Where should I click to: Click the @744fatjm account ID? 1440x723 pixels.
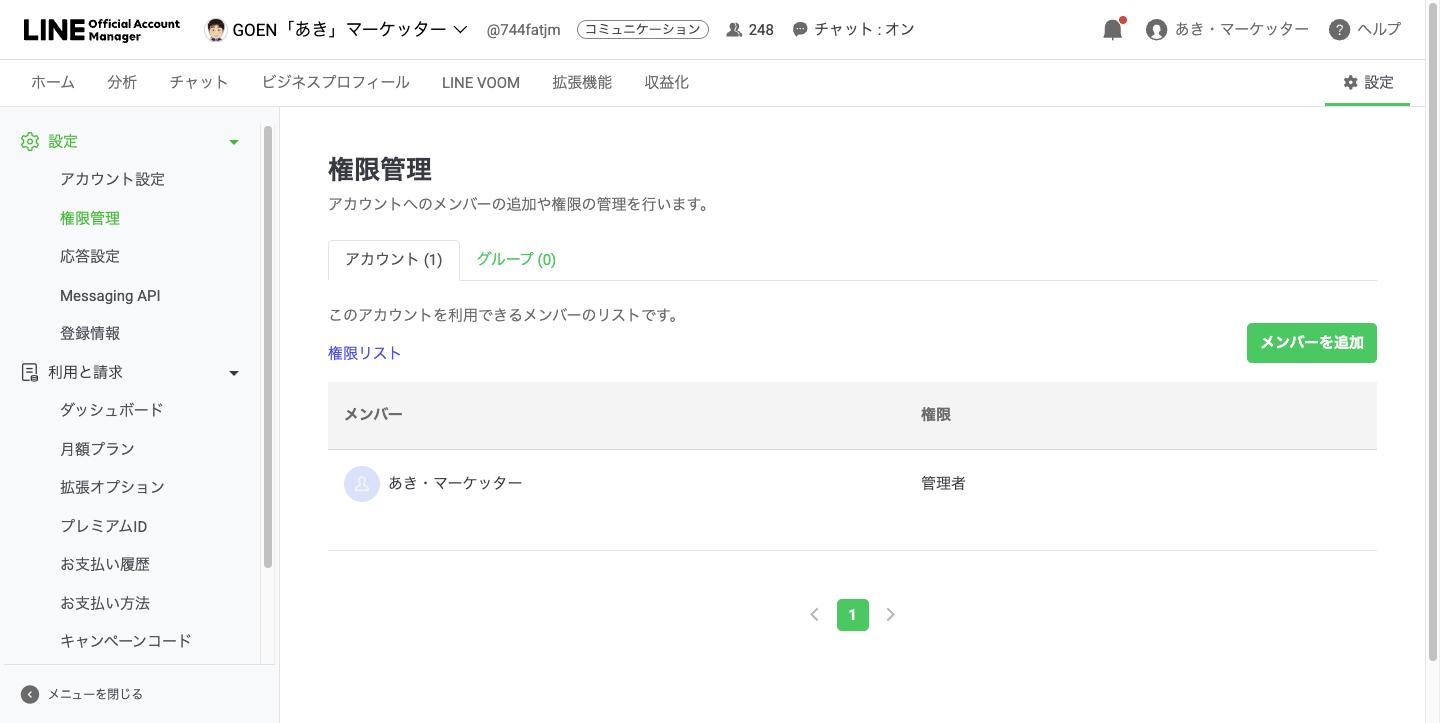click(523, 30)
